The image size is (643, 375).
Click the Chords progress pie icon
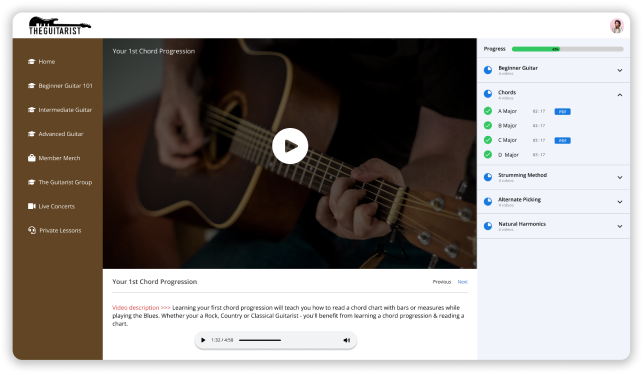pos(488,94)
